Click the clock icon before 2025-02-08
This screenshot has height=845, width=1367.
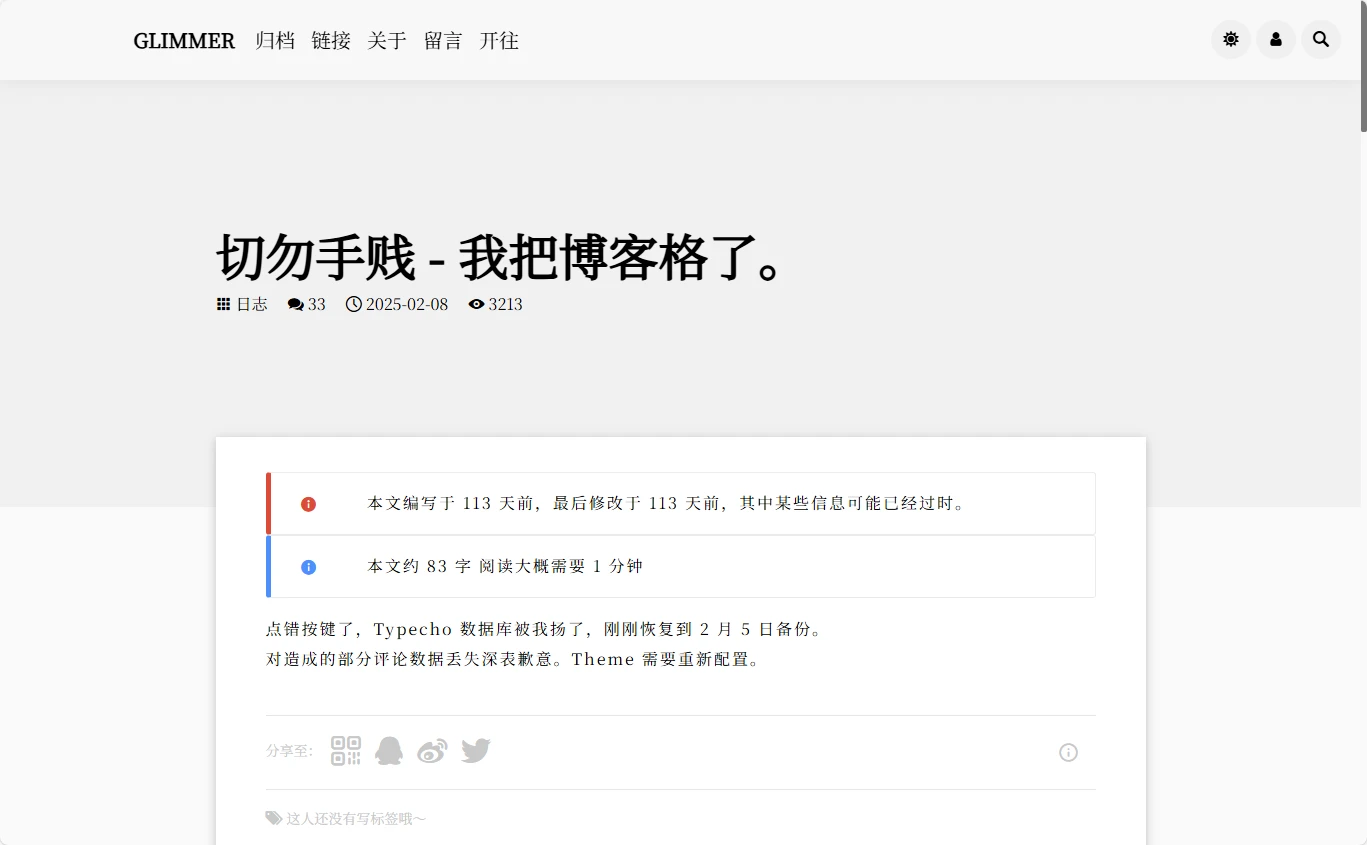(354, 304)
